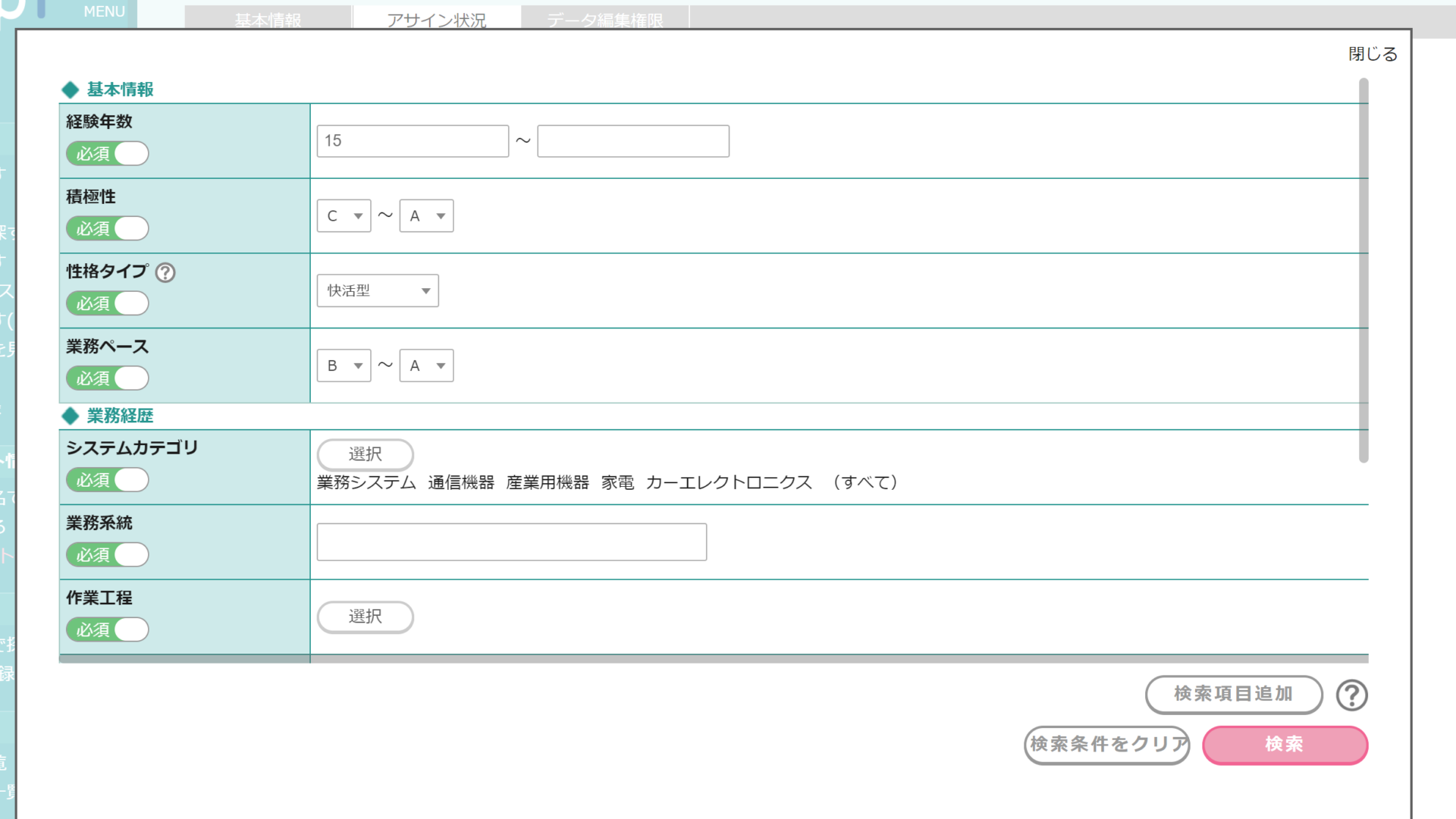Viewport: 1456px width, 819px height.
Task: Open 業務ペース lower bound dropdown showing B
Action: 344,366
